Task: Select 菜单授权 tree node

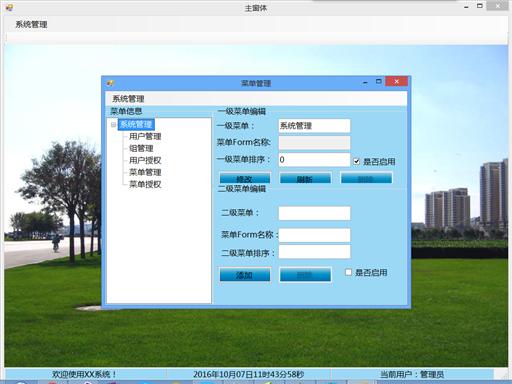Action: click(x=145, y=184)
